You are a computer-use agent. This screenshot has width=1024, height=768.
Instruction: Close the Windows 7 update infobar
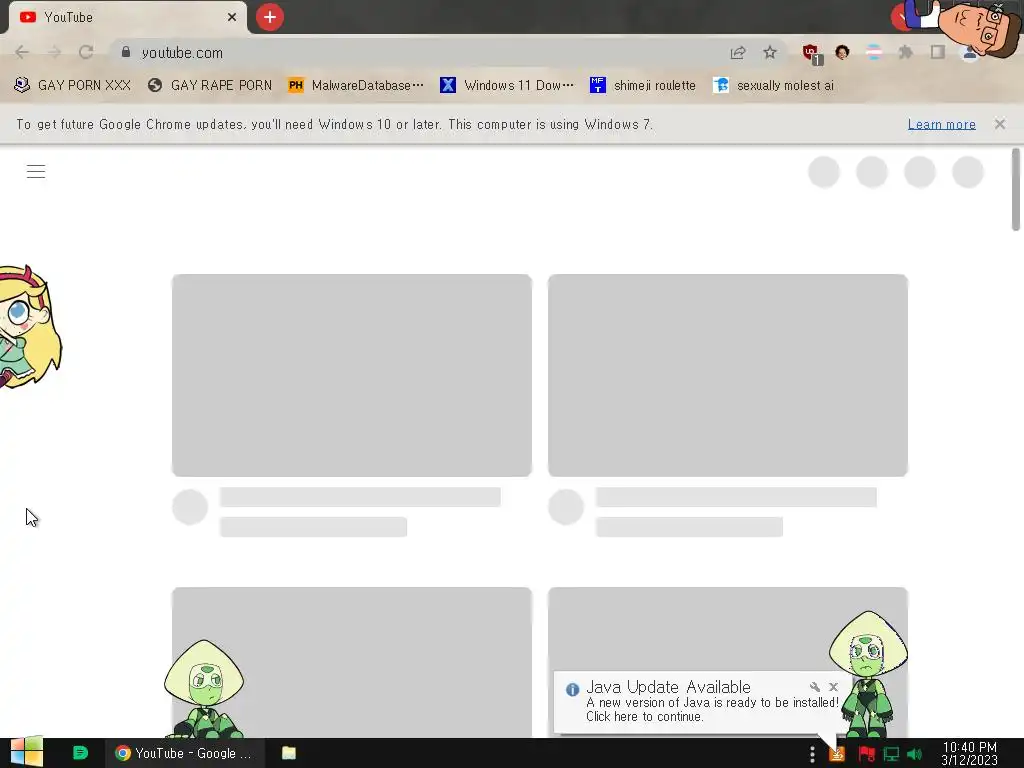click(1000, 124)
